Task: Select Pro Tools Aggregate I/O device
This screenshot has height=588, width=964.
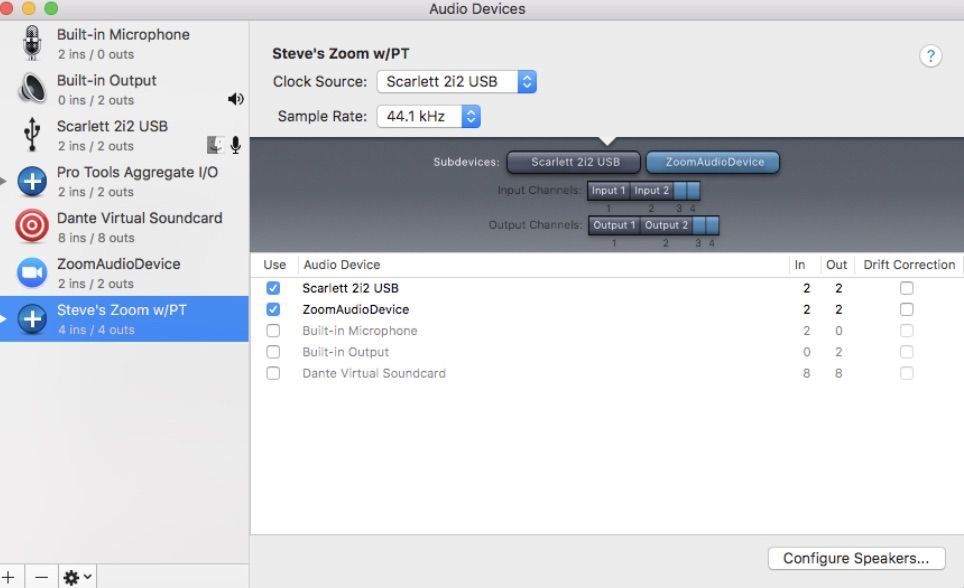Action: [x=124, y=181]
